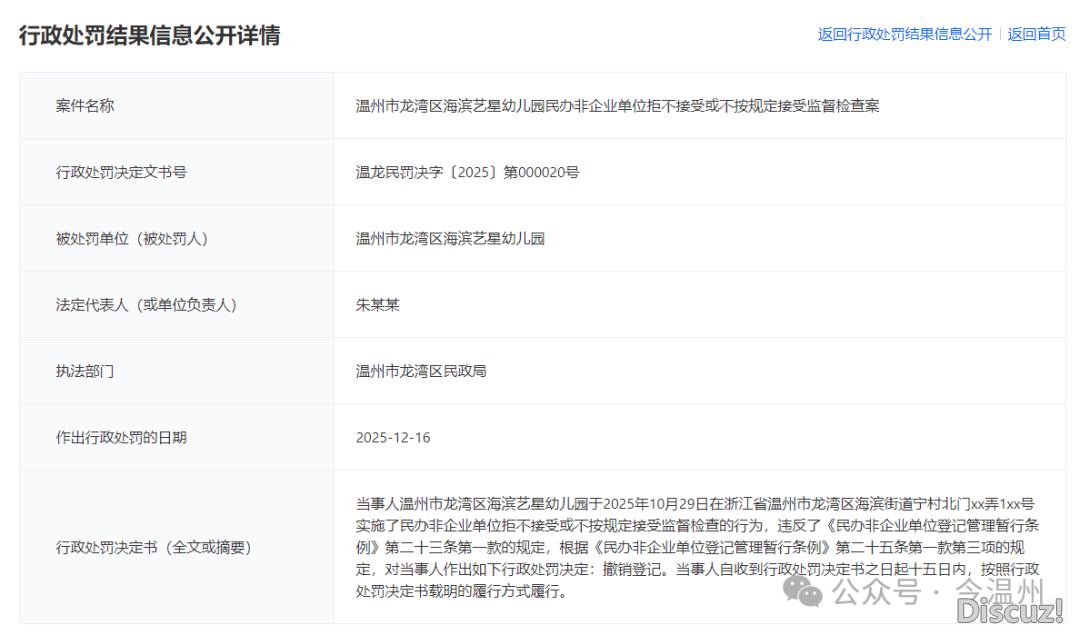1080x635 pixels.
Task: Click document number 温龙民罚决字〔2025〕第000020号
Action: (x=467, y=172)
